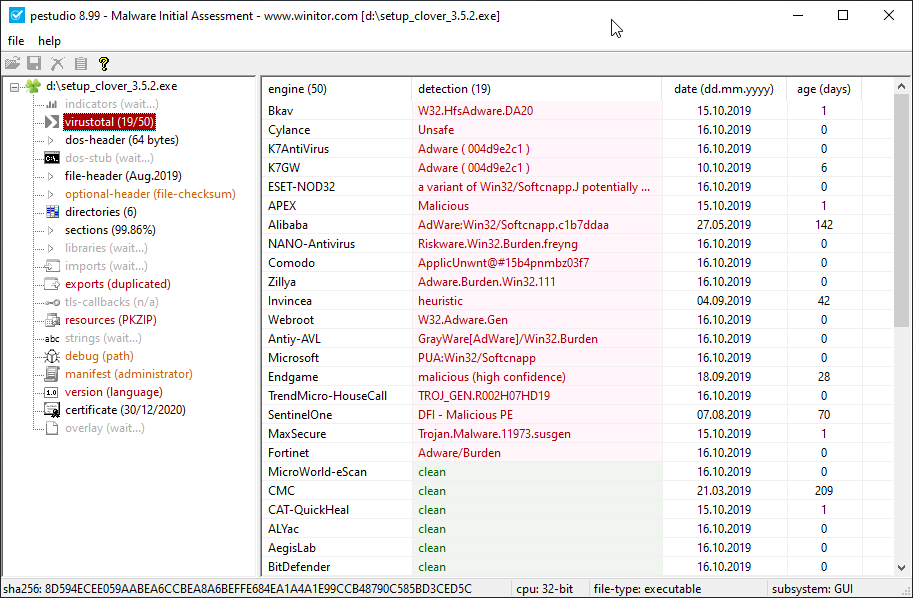
Task: Click the pestudio app icon in title bar
Action: pyautogui.click(x=17, y=16)
